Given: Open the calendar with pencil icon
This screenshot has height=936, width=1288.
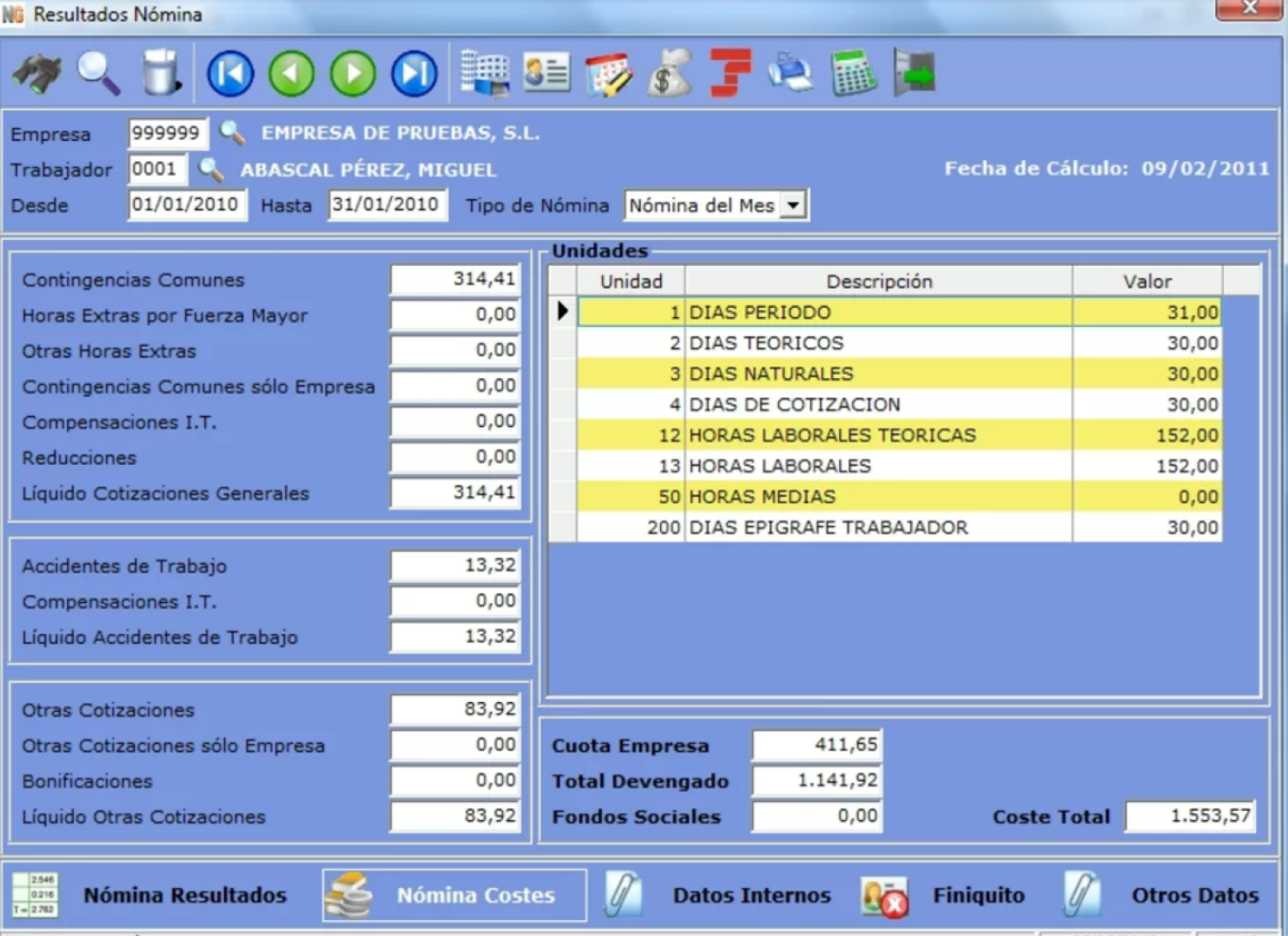Looking at the screenshot, I should 608,74.
